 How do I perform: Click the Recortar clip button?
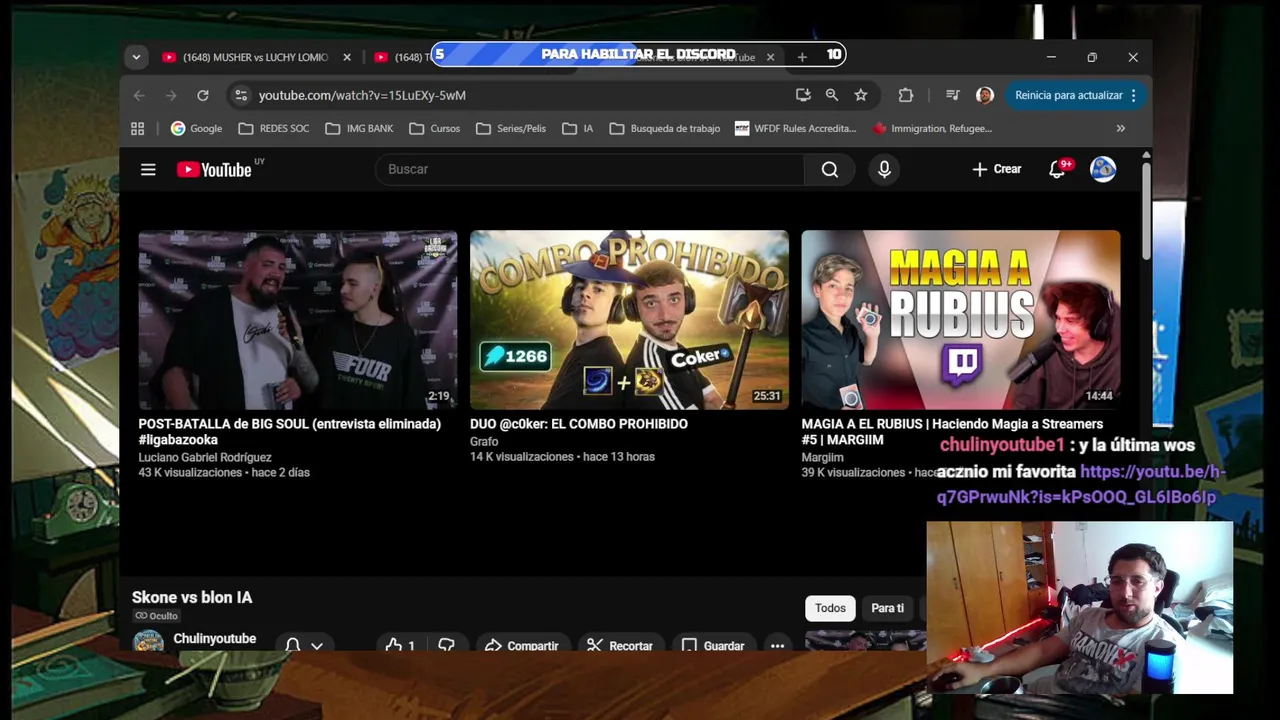click(620, 646)
